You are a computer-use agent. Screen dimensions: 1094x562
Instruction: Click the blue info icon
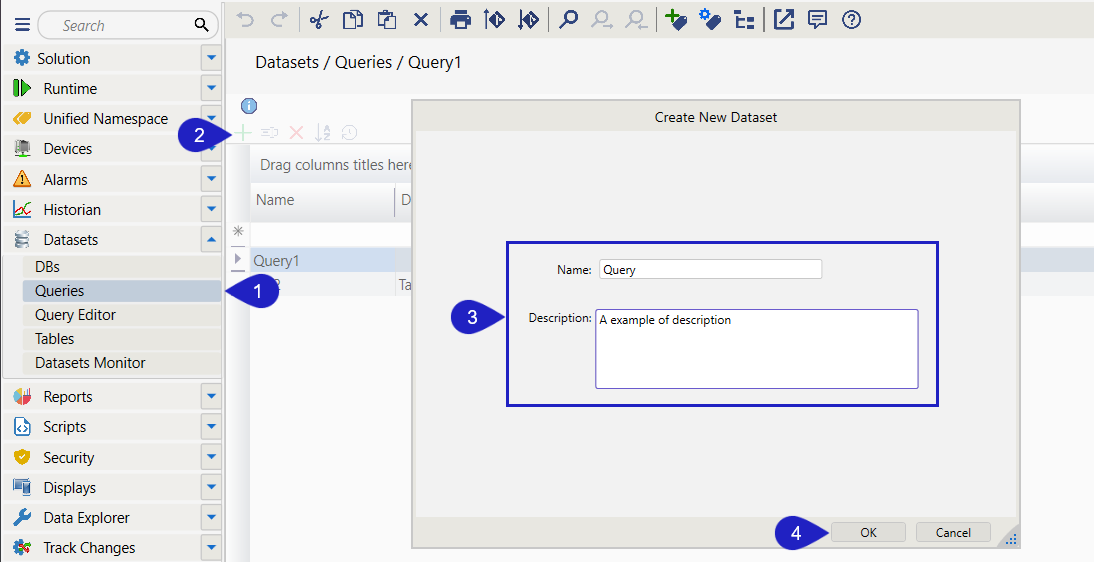249,106
